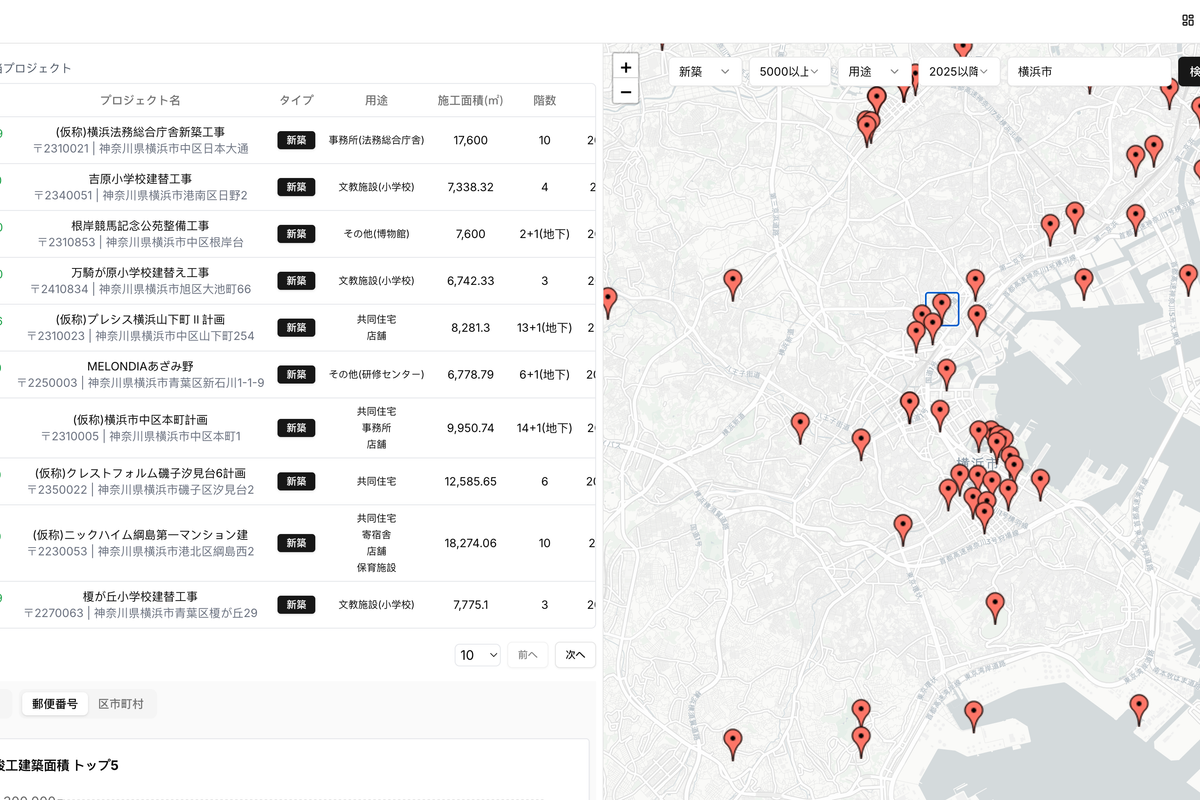
Task: Zoom out of the map with minus button
Action: (626, 92)
